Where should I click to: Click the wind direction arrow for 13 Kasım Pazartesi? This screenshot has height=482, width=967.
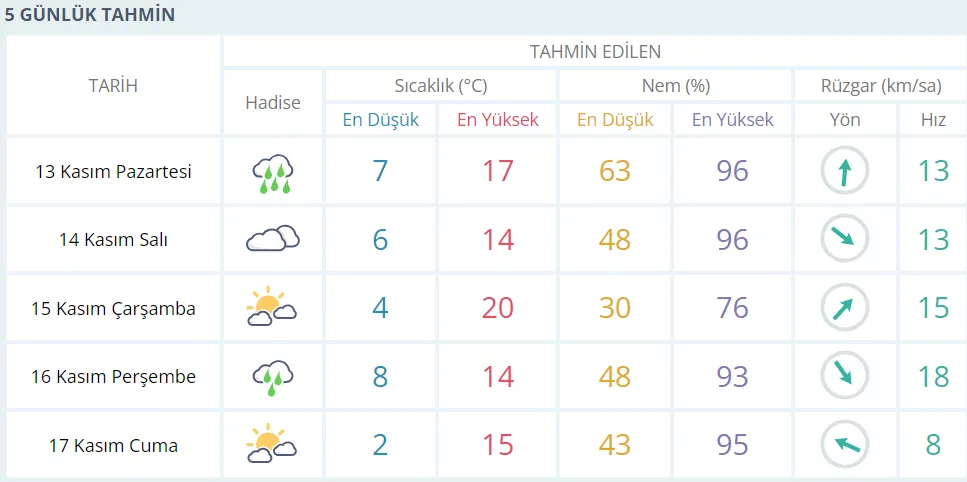[x=845, y=171]
